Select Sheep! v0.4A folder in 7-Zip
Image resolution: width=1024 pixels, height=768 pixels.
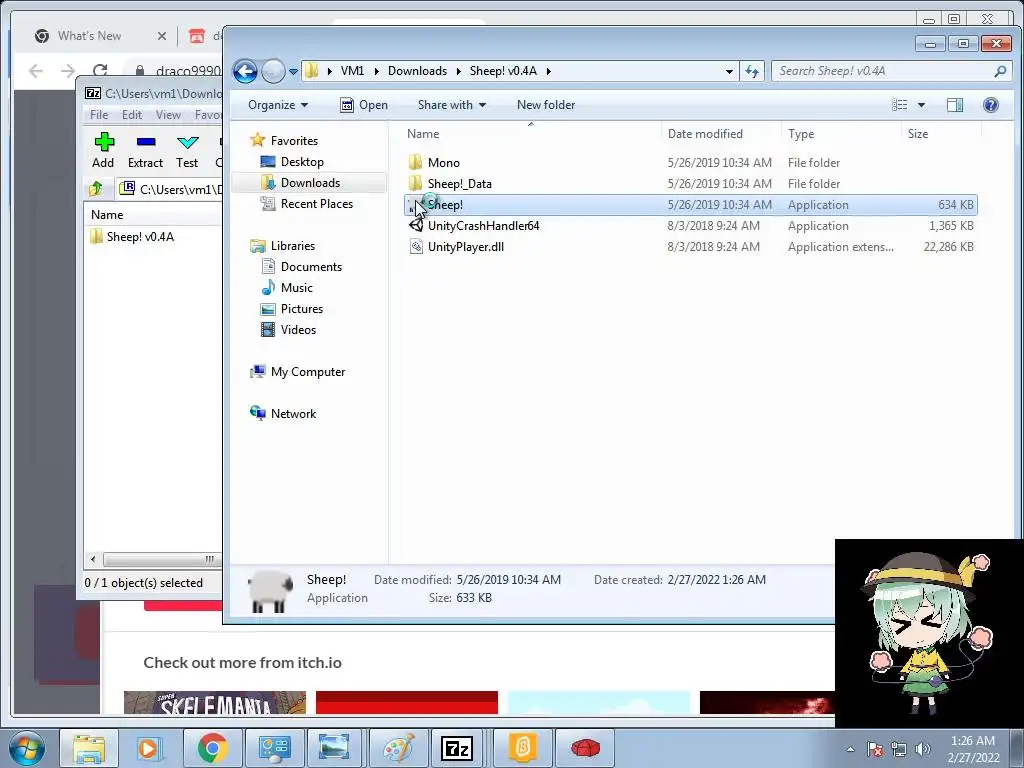[x=140, y=237]
